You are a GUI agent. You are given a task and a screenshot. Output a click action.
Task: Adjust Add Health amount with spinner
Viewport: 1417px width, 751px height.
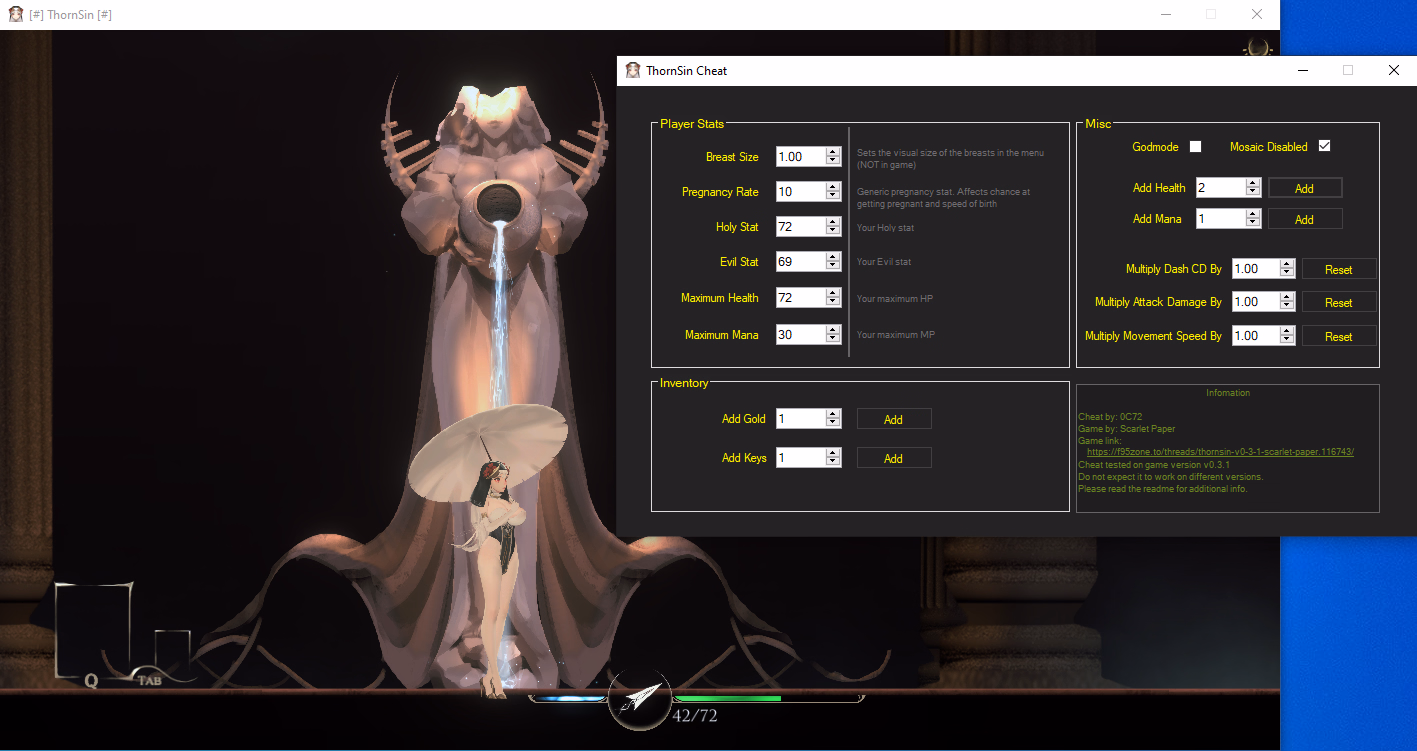coord(1253,188)
